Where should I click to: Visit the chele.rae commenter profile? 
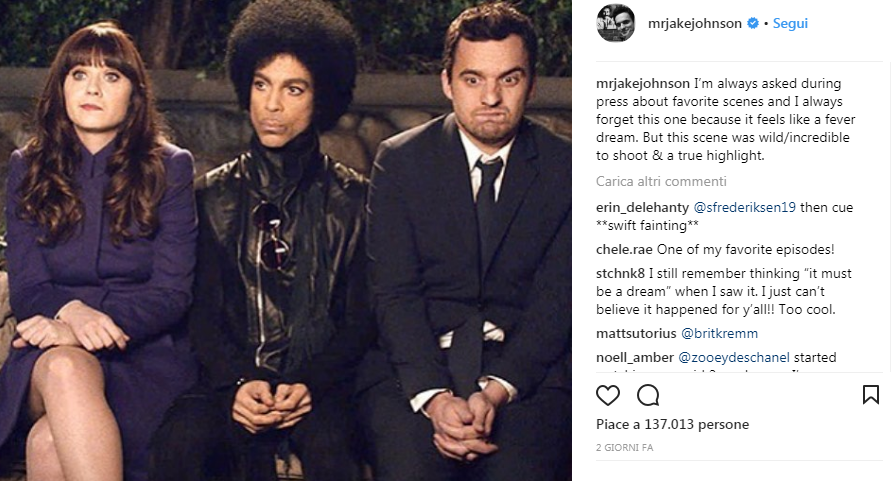pyautogui.click(x=624, y=250)
